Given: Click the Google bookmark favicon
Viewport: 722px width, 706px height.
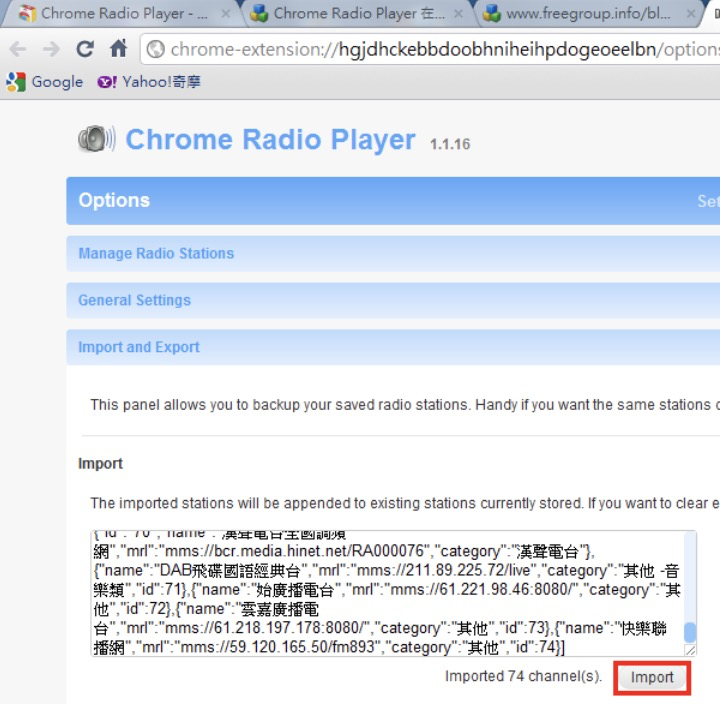Looking at the screenshot, I should 16,82.
